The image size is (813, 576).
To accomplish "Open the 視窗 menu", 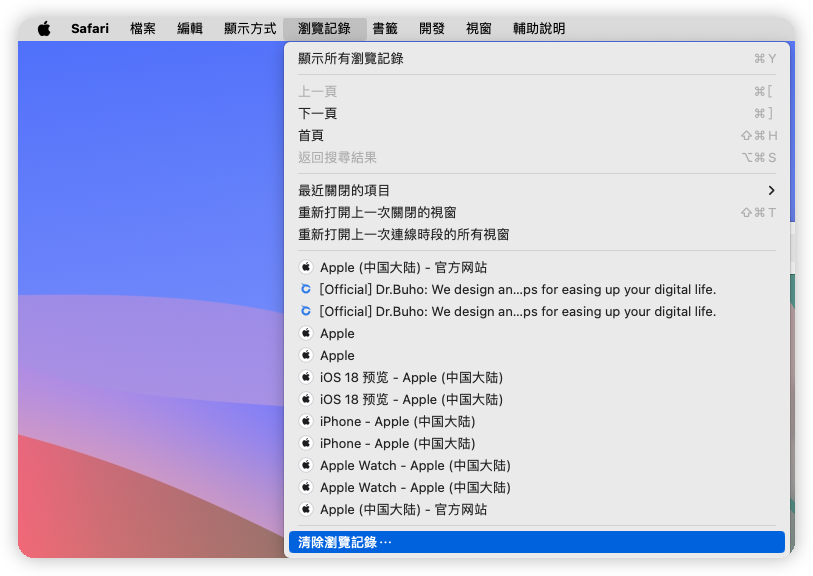I will (479, 29).
